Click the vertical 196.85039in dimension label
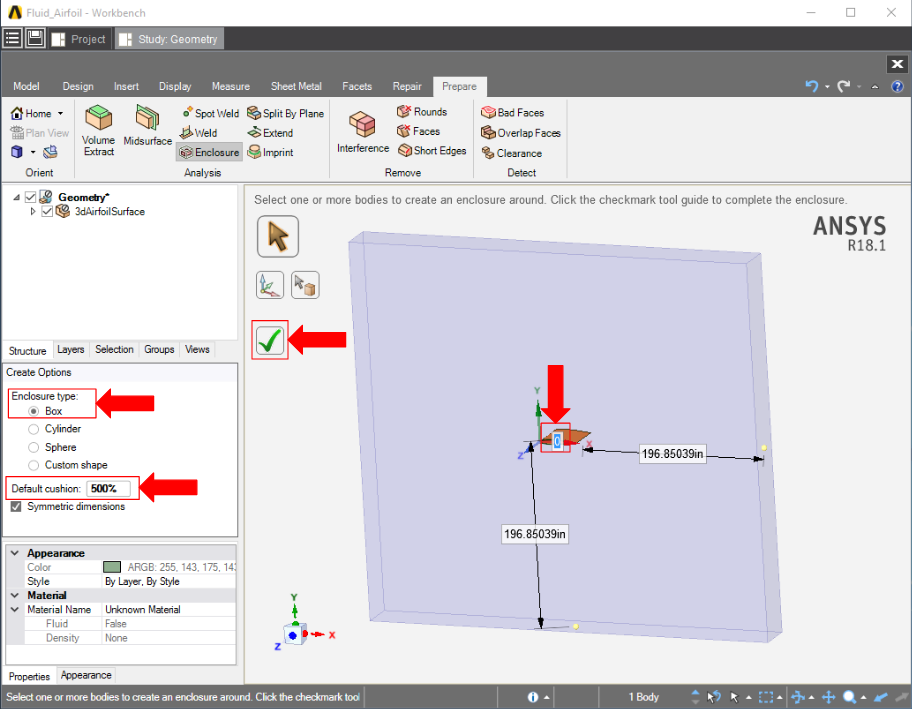Screen dimensions: 912x709 pos(535,534)
